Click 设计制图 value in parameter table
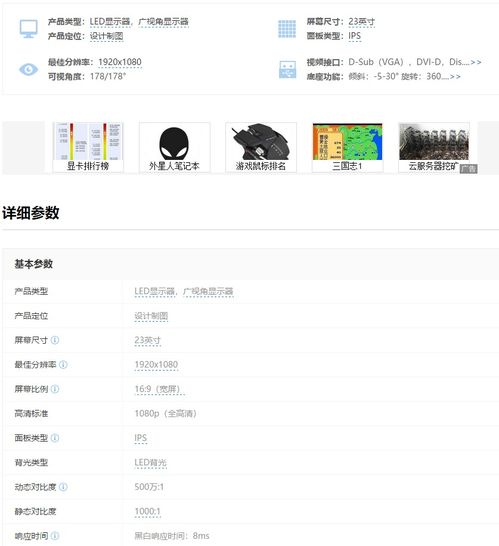499x546 pixels. 151,316
